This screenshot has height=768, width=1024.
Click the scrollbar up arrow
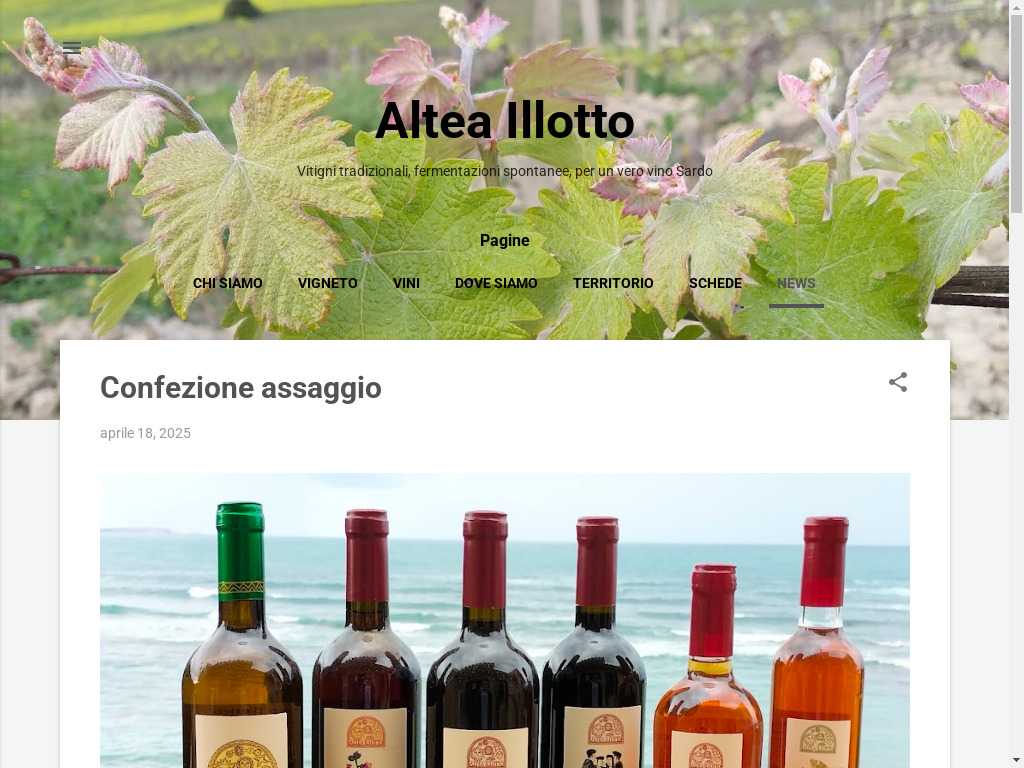[x=1017, y=6]
